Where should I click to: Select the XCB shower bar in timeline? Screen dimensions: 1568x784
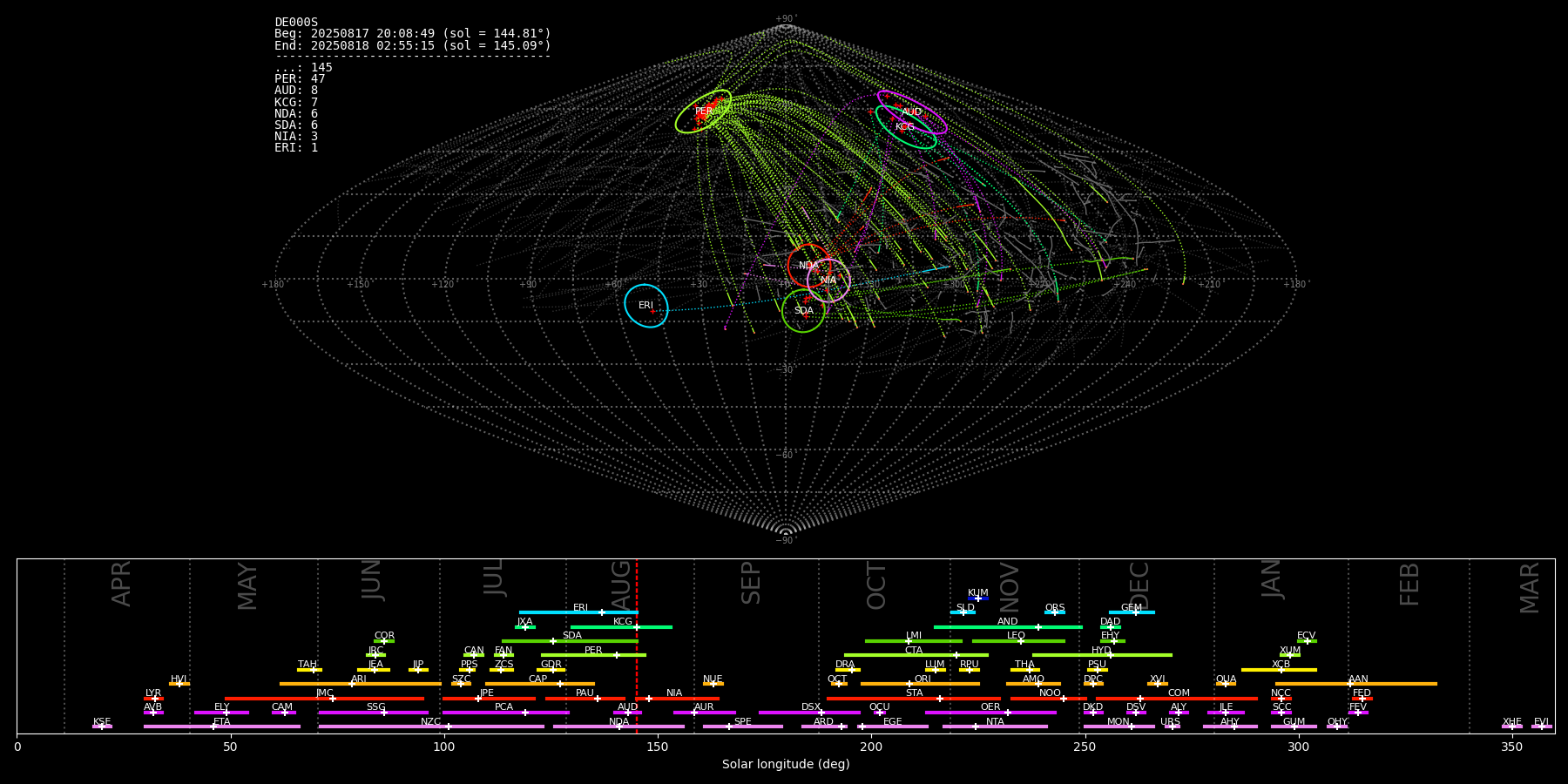(1279, 669)
